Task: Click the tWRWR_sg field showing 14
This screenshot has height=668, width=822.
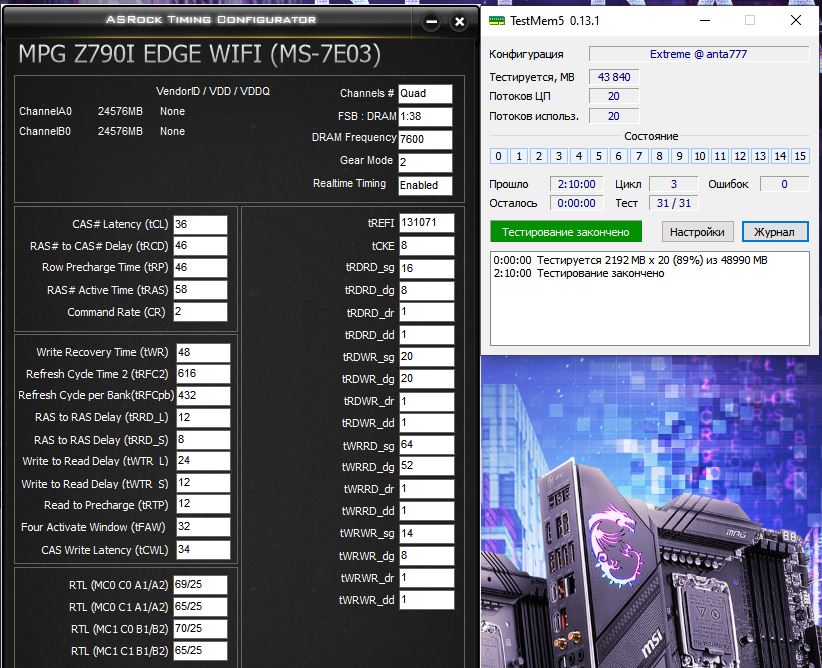Action: 427,534
